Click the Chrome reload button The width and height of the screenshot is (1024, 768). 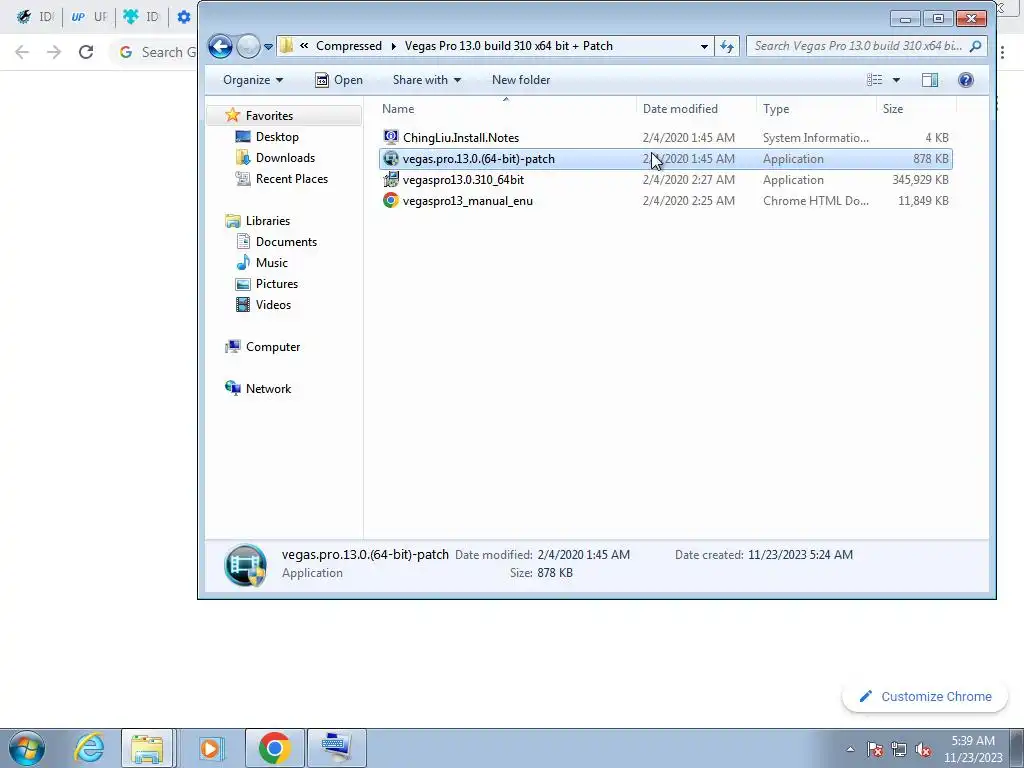[86, 52]
